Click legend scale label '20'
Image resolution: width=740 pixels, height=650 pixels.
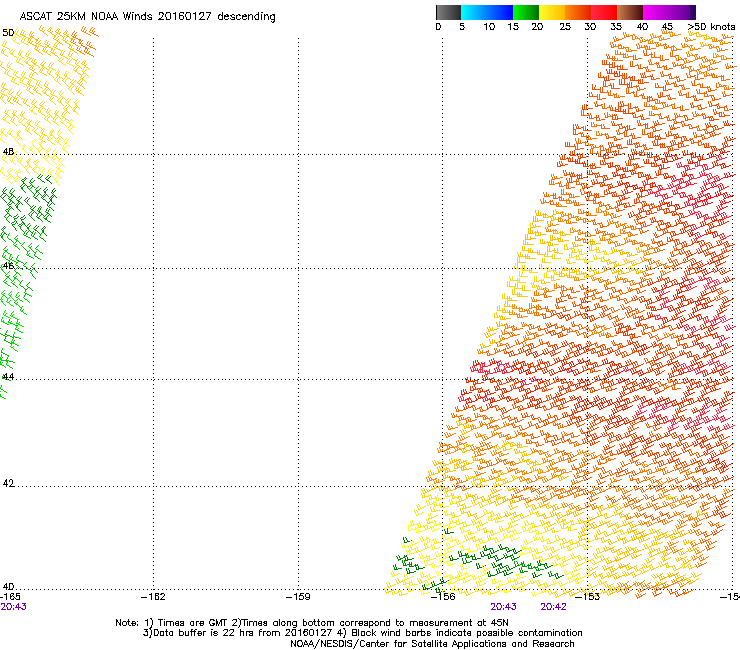537,27
